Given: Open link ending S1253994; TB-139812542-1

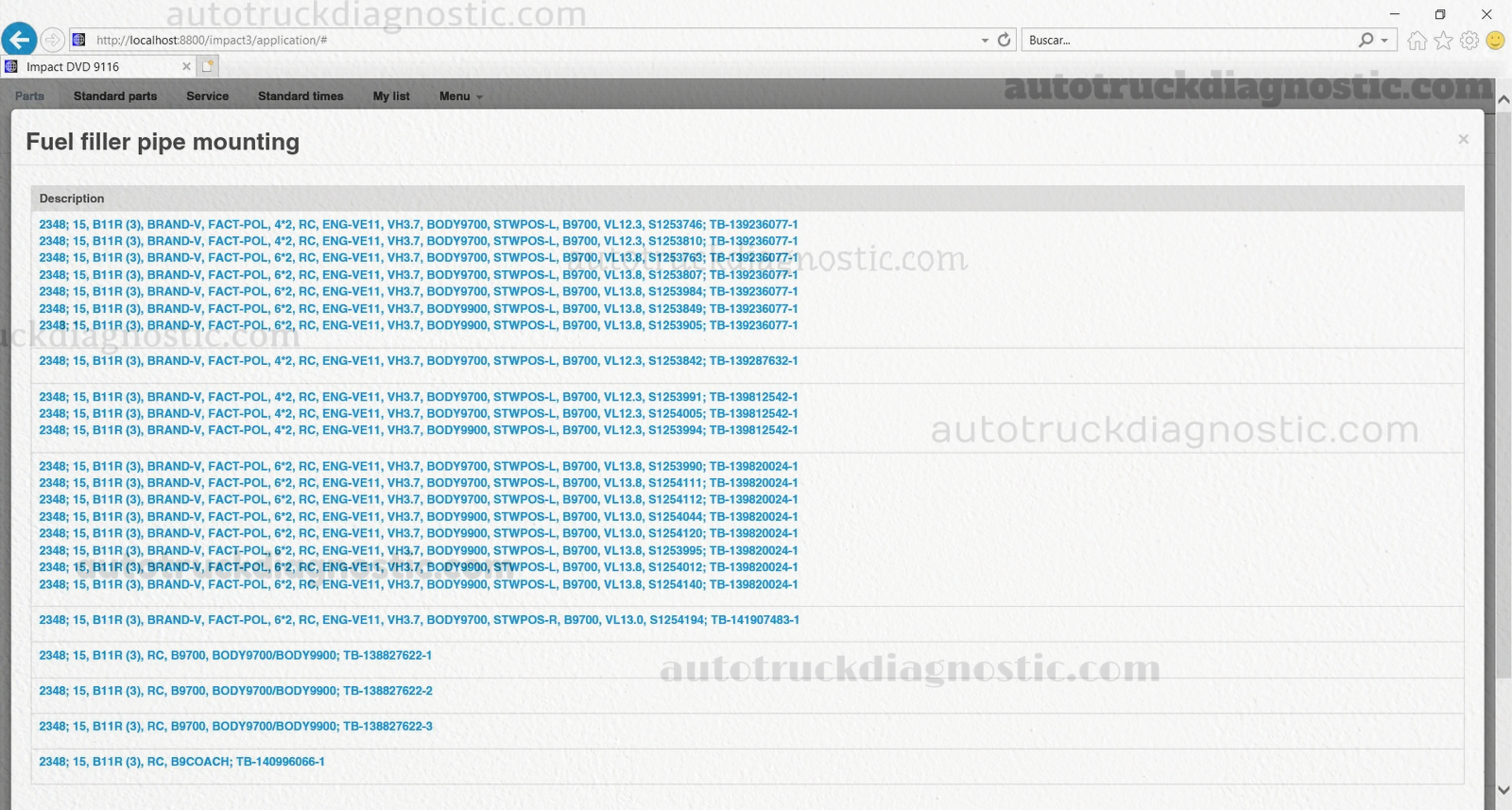Looking at the screenshot, I should [x=419, y=429].
